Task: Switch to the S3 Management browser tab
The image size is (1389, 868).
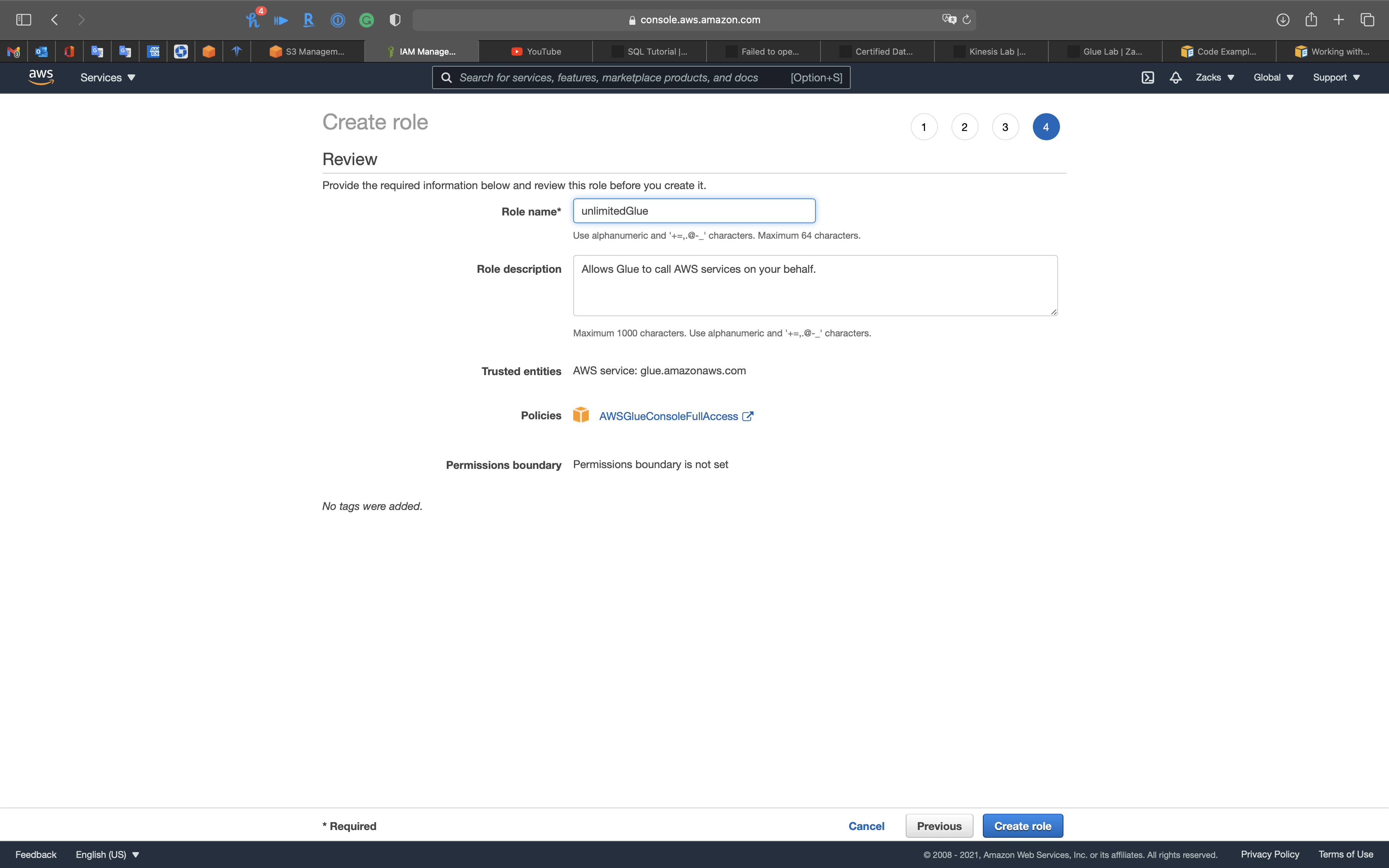Action: [x=308, y=52]
